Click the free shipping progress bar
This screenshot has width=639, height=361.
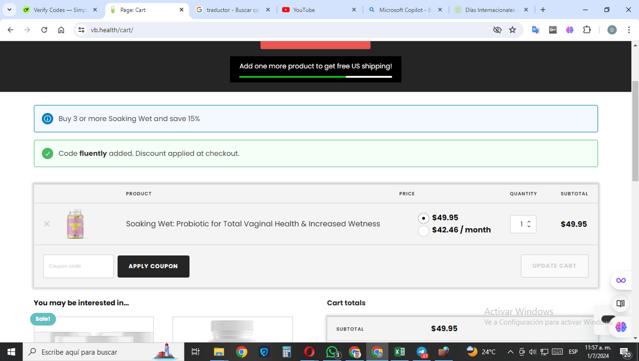point(315,77)
